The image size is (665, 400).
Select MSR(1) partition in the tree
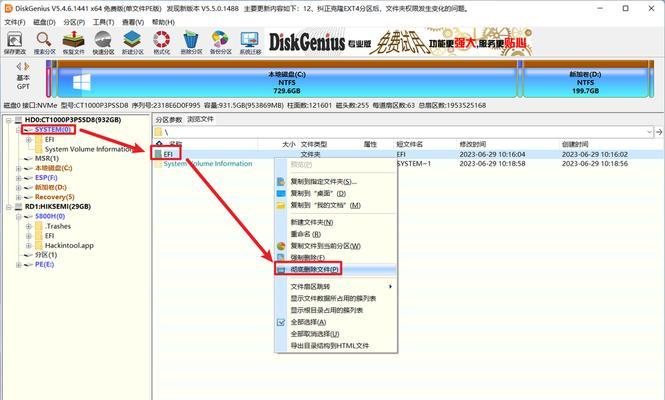[x=47, y=159]
